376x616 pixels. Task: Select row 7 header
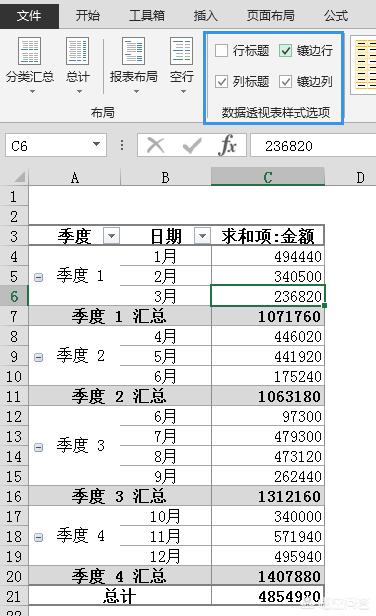[x=14, y=316]
